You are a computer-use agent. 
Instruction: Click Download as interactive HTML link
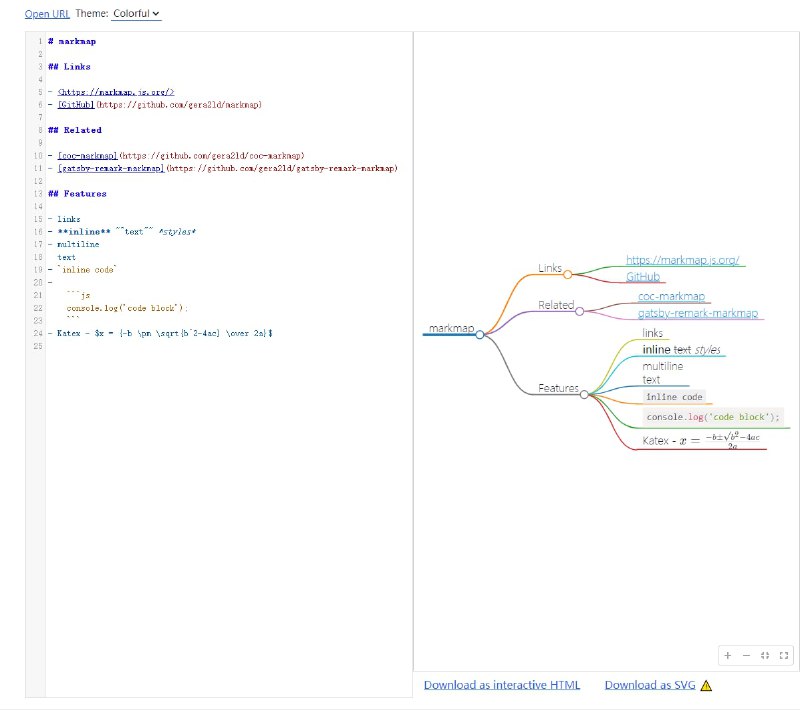(x=501, y=685)
